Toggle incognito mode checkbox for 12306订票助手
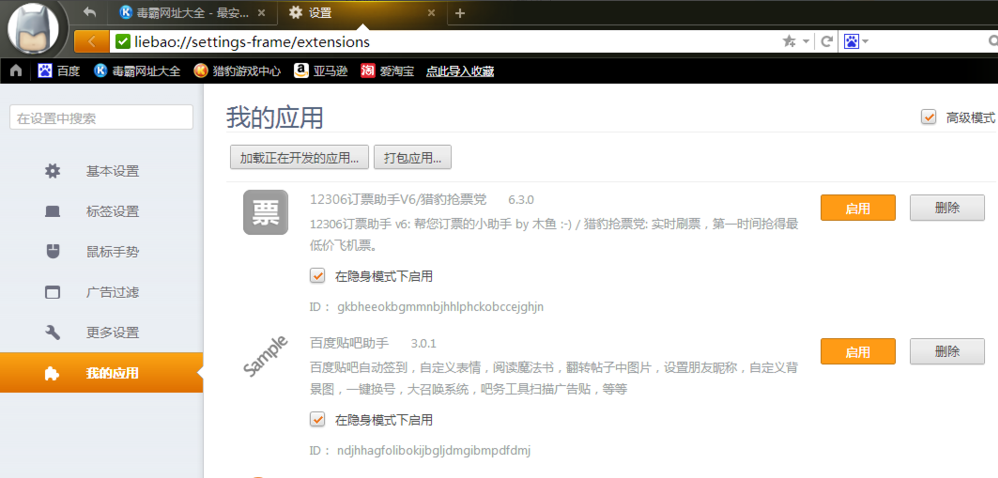 tap(318, 276)
